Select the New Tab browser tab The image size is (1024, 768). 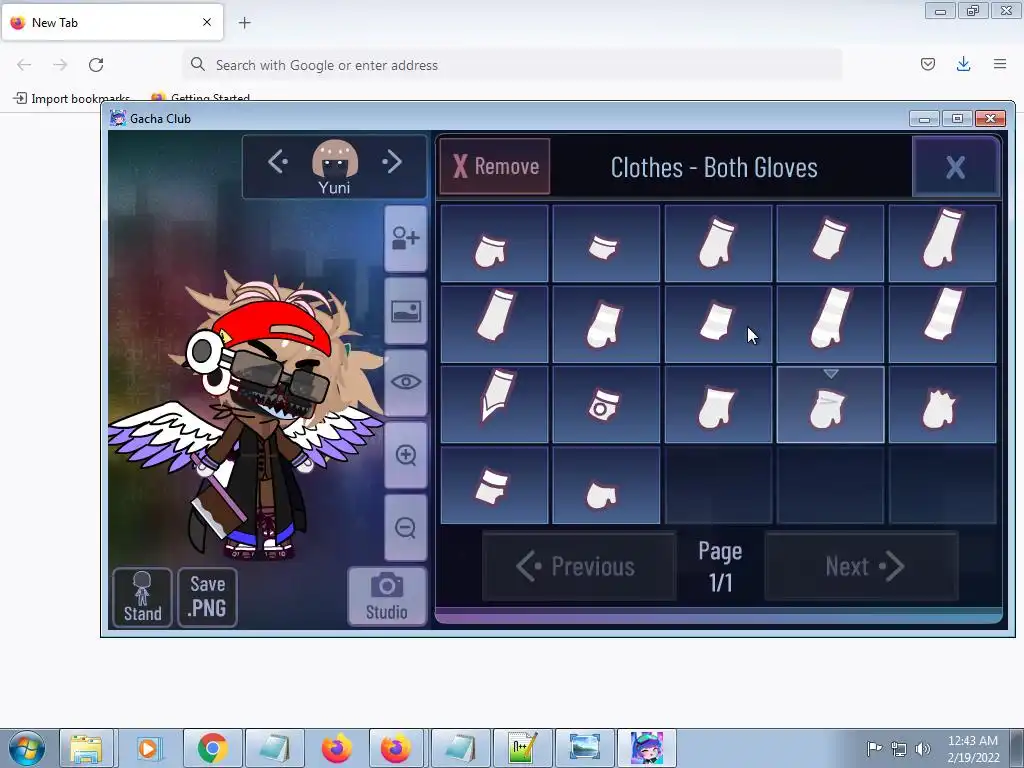coord(112,22)
